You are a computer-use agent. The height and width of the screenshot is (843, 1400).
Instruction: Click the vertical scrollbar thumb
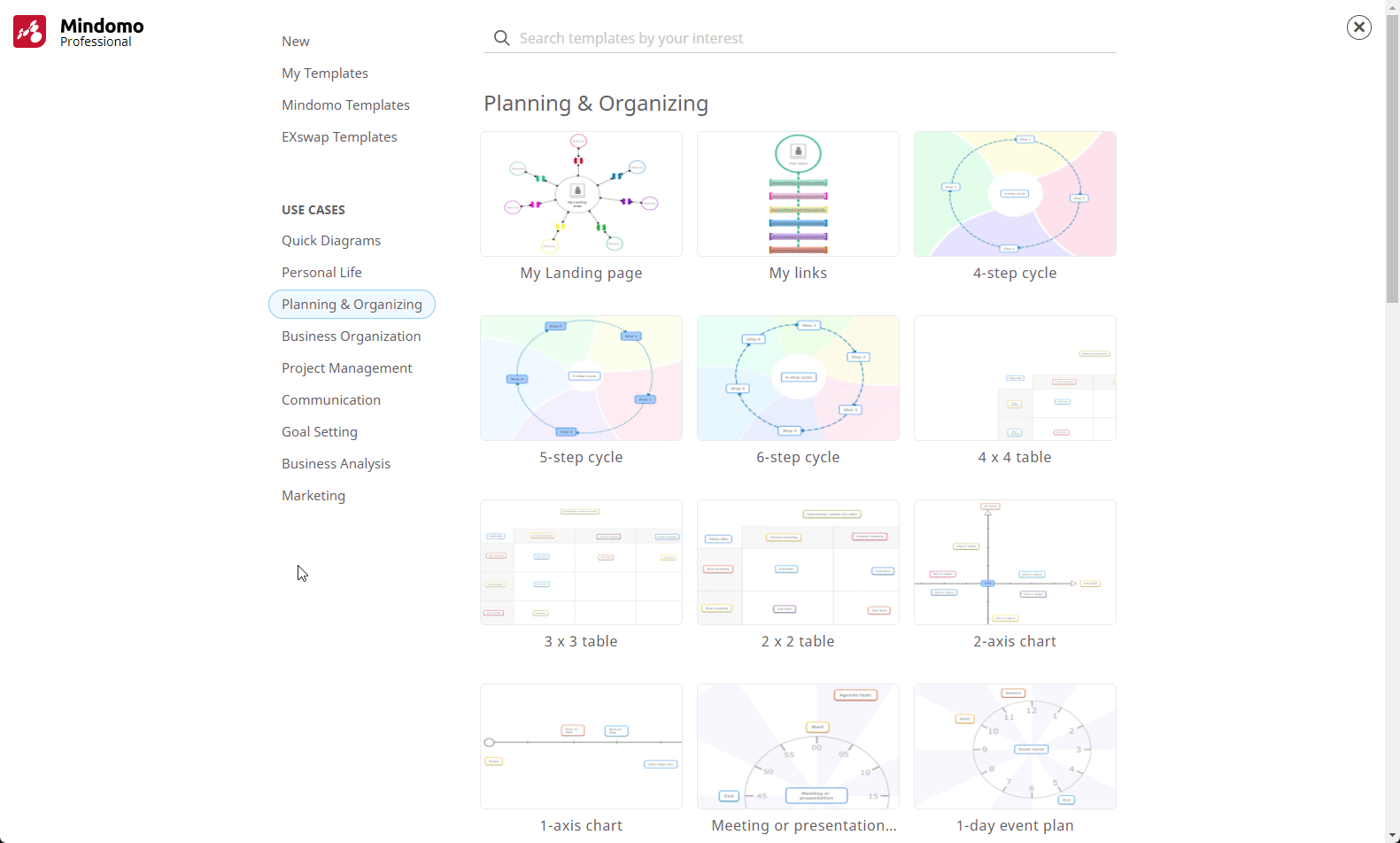1392,159
